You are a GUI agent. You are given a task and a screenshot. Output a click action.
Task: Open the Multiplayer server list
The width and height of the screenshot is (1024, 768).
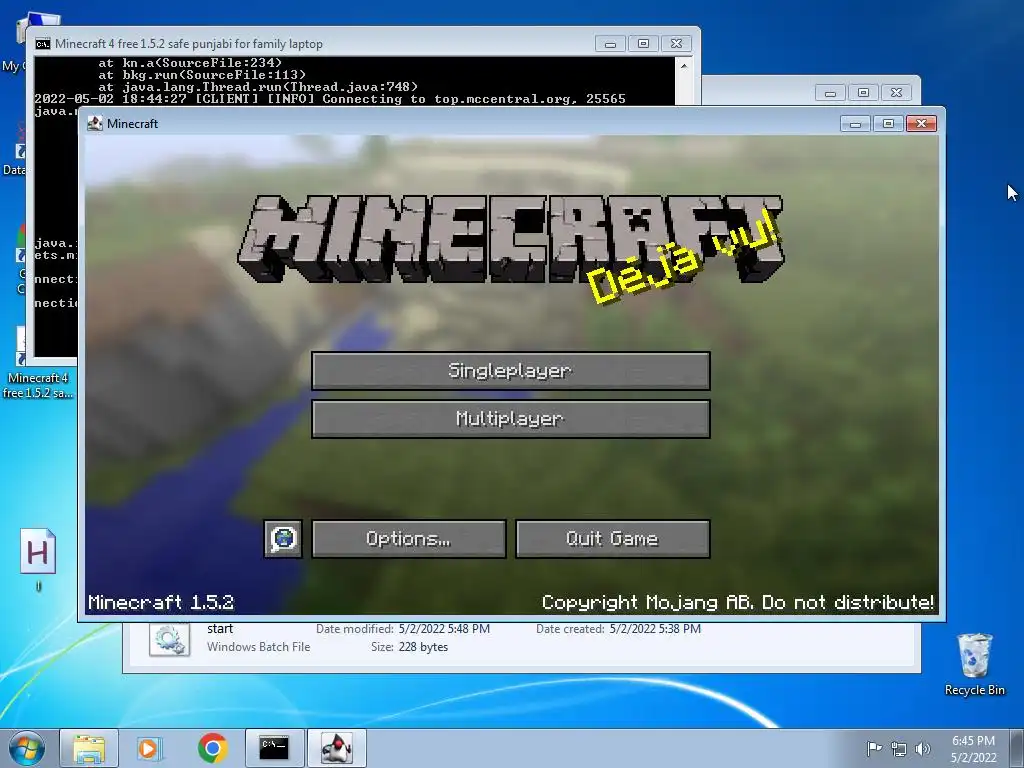(x=511, y=419)
